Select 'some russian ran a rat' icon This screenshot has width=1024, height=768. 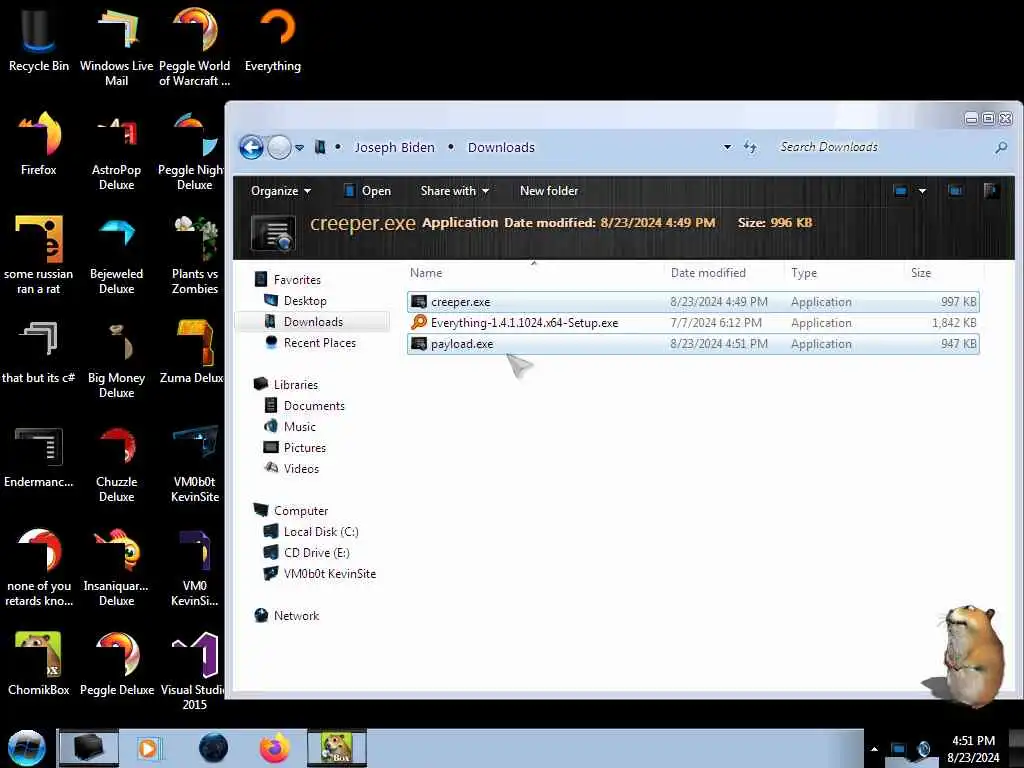(39, 255)
